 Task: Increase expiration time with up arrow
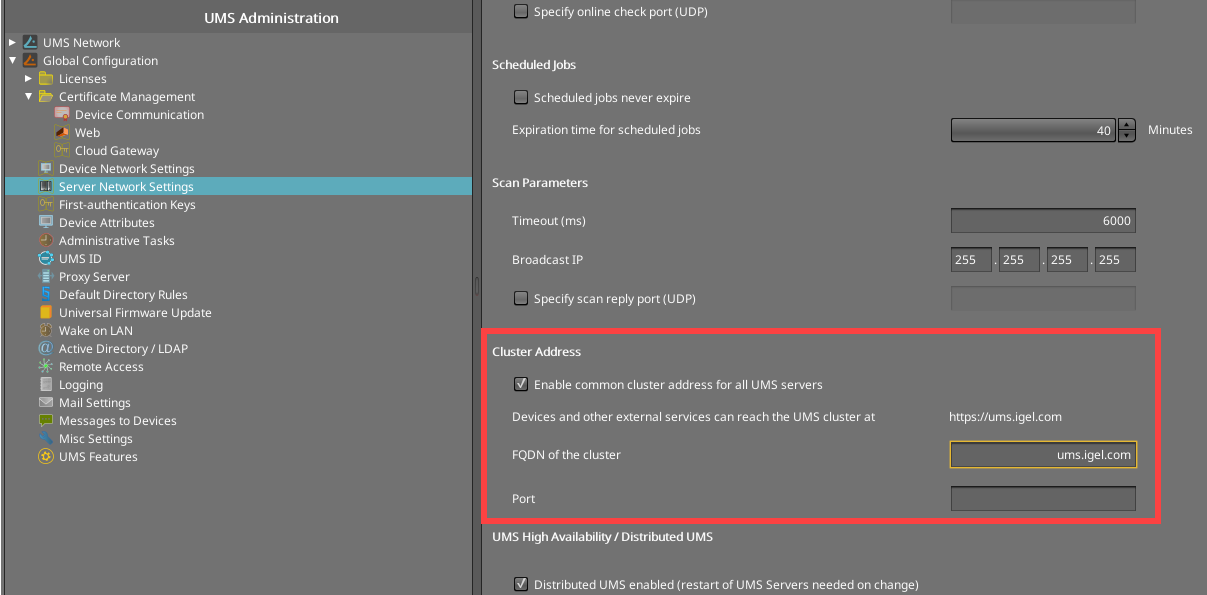click(x=1127, y=125)
